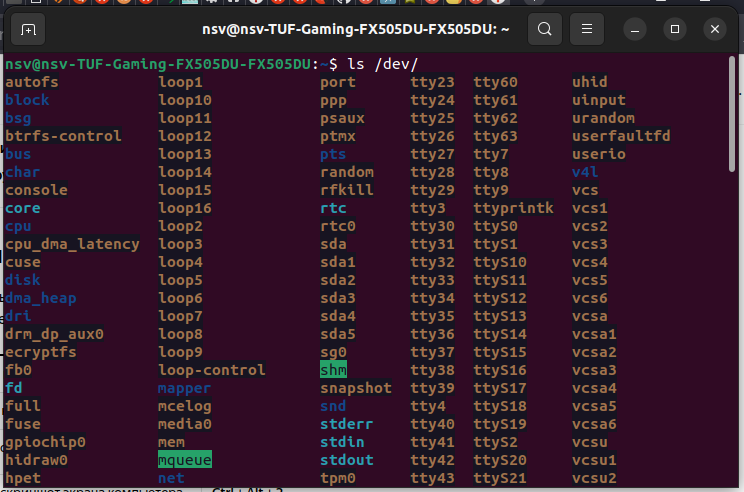Click the 'hpet' entry
744x492 pixels.
(x=22, y=478)
